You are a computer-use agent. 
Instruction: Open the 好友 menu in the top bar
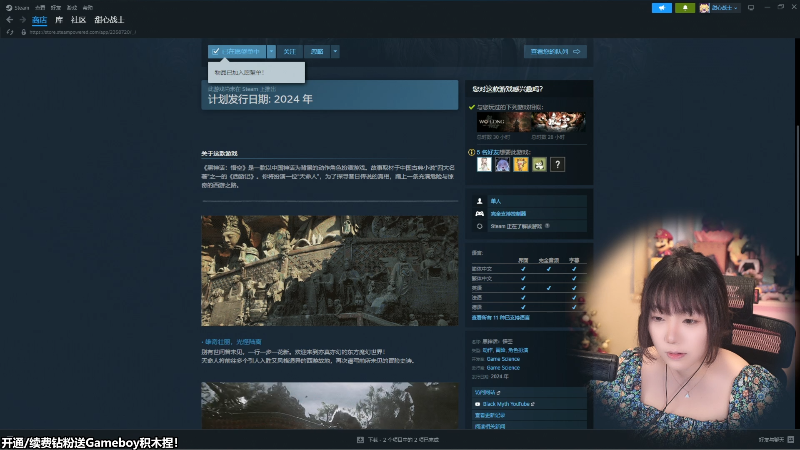point(56,8)
